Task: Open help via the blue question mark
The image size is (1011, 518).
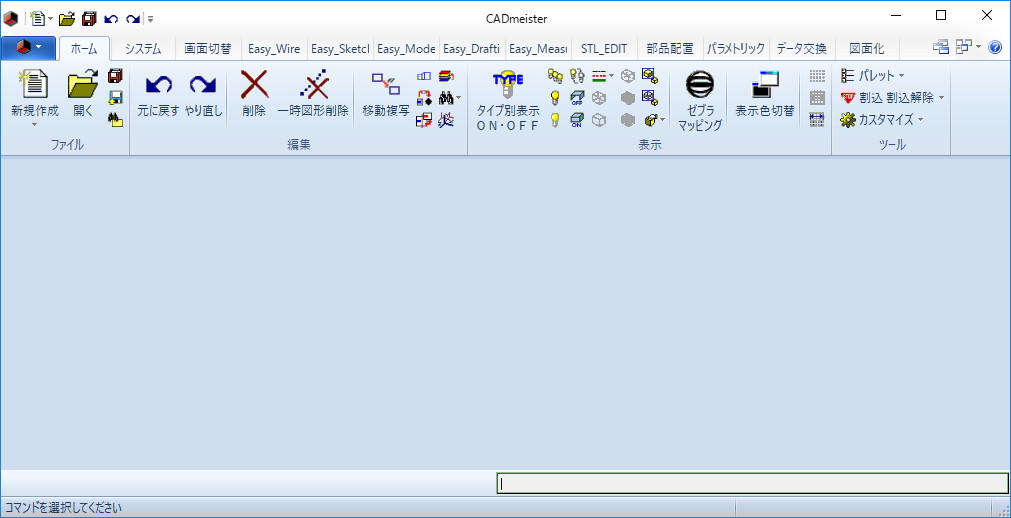Action: pyautogui.click(x=995, y=46)
